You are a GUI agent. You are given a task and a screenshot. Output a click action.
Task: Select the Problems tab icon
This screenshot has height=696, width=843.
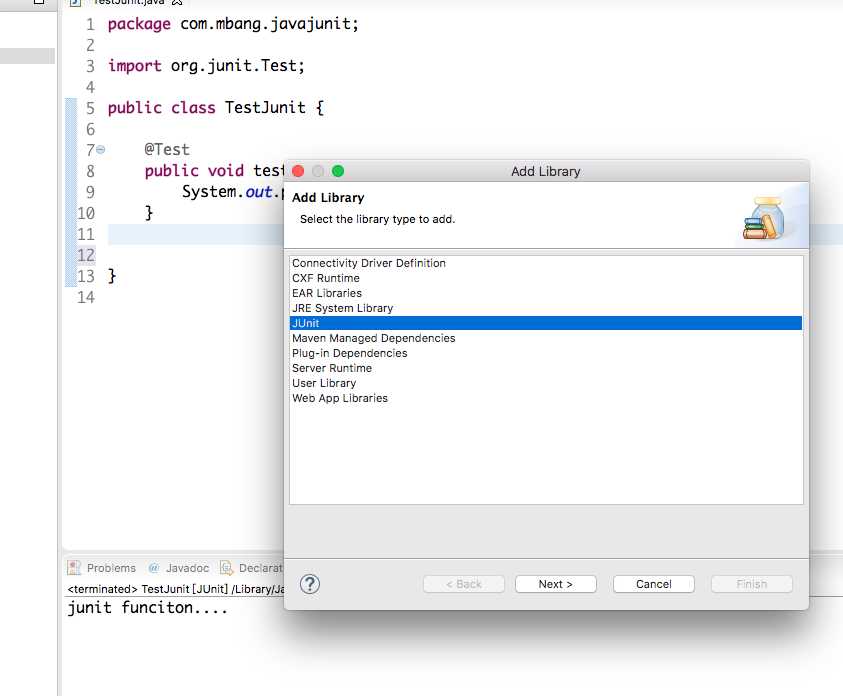click(74, 568)
